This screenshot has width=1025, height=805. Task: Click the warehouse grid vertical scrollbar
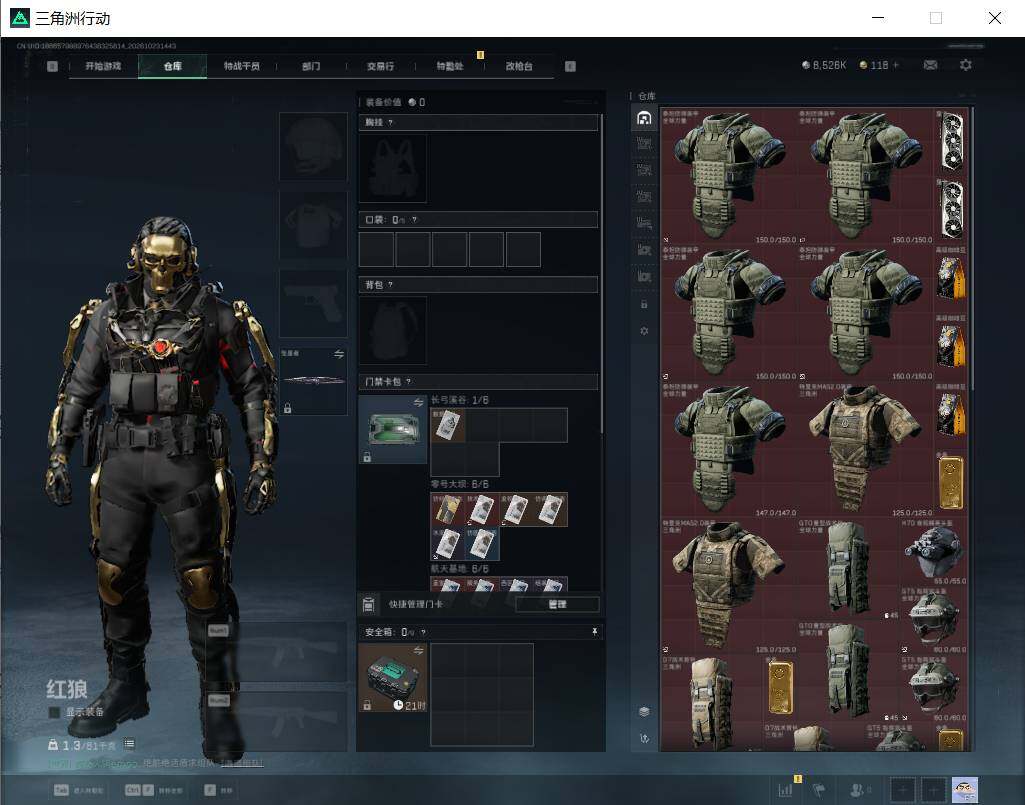973,248
